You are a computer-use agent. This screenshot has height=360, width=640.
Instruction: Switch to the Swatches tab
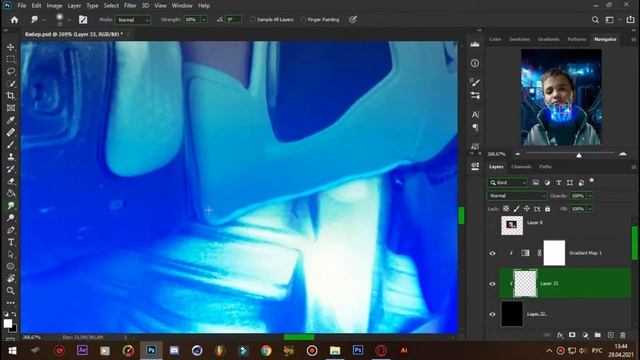[519, 39]
